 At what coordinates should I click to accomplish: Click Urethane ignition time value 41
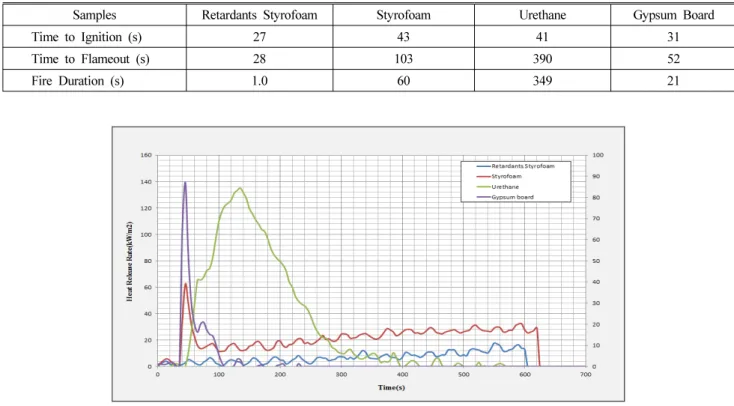542,37
